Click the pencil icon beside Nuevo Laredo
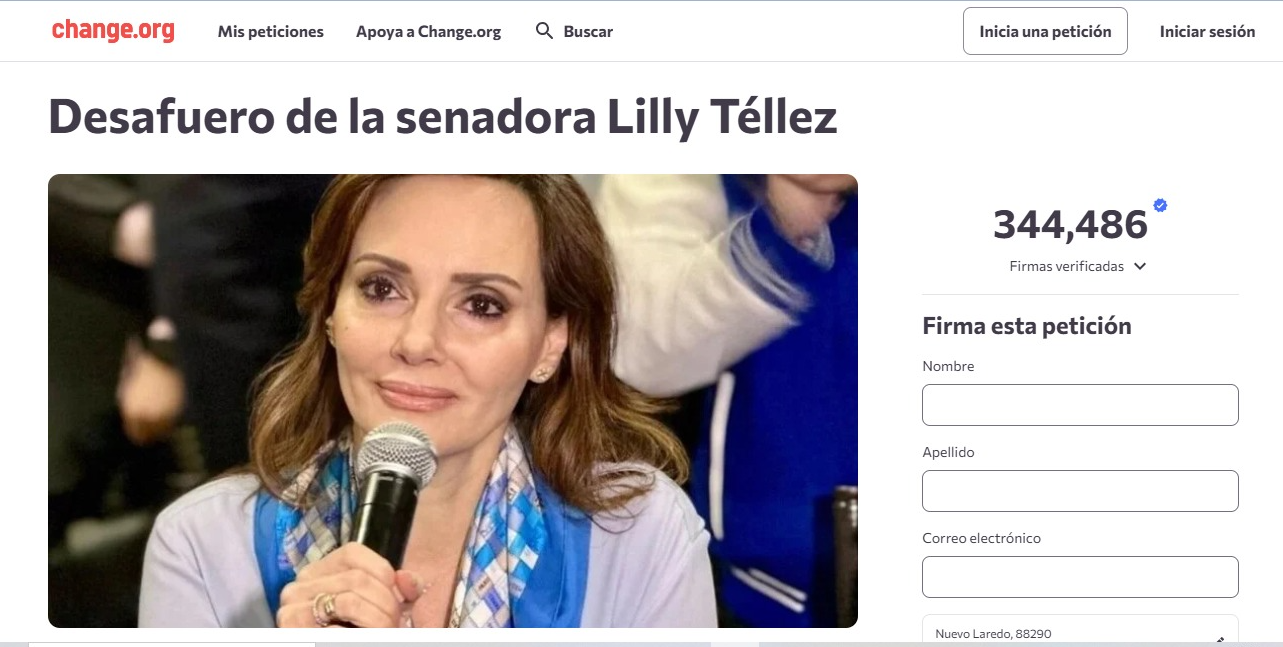1283x647 pixels. pyautogui.click(x=1220, y=640)
